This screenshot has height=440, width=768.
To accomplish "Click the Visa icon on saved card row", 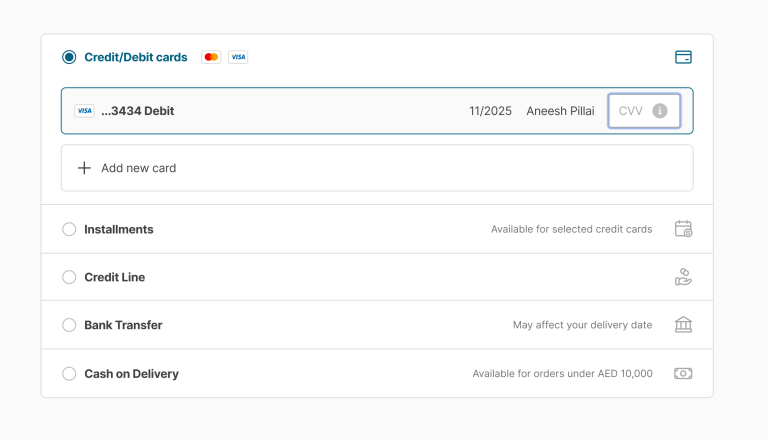I will coord(84,111).
